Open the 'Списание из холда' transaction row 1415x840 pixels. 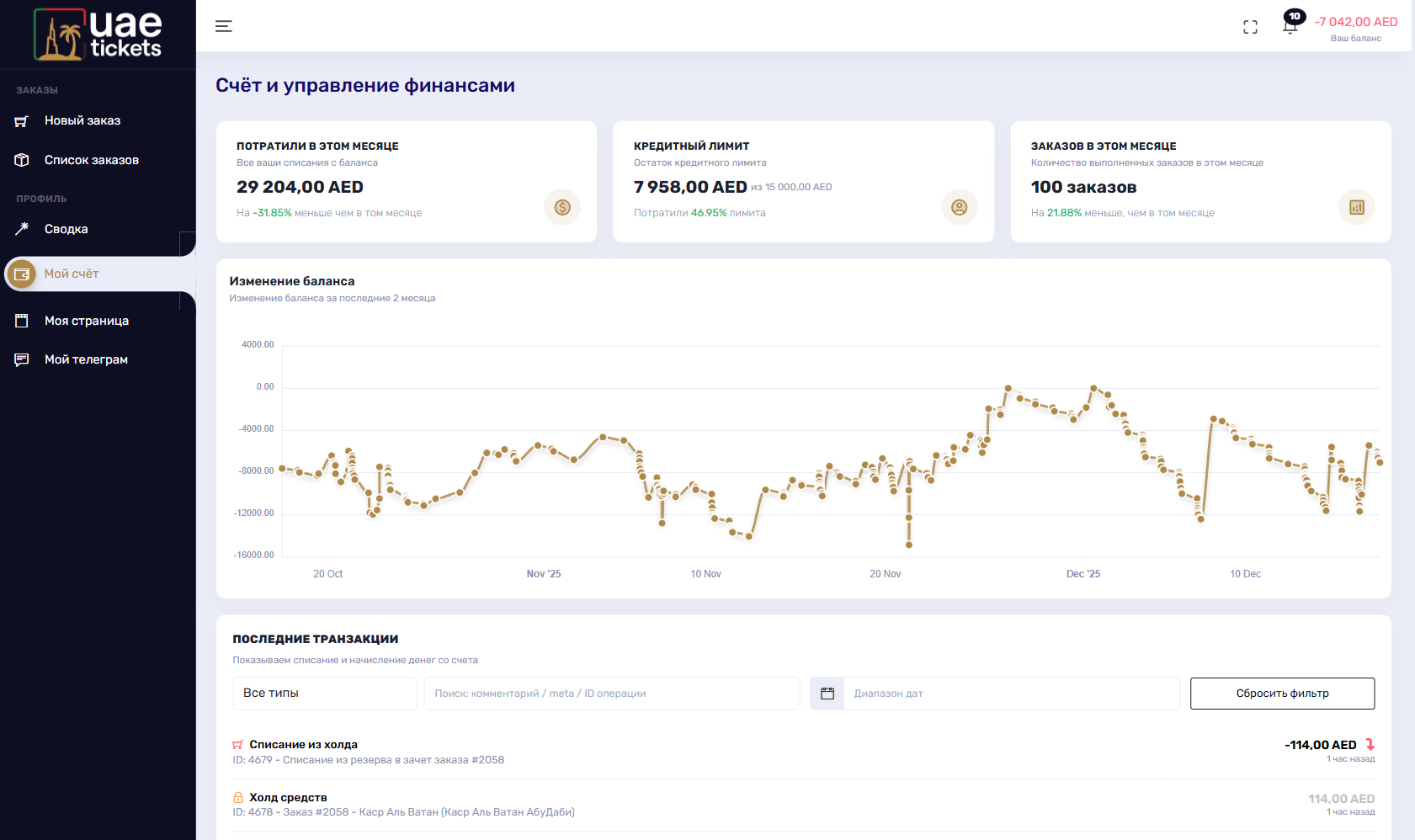pyautogui.click(x=303, y=744)
